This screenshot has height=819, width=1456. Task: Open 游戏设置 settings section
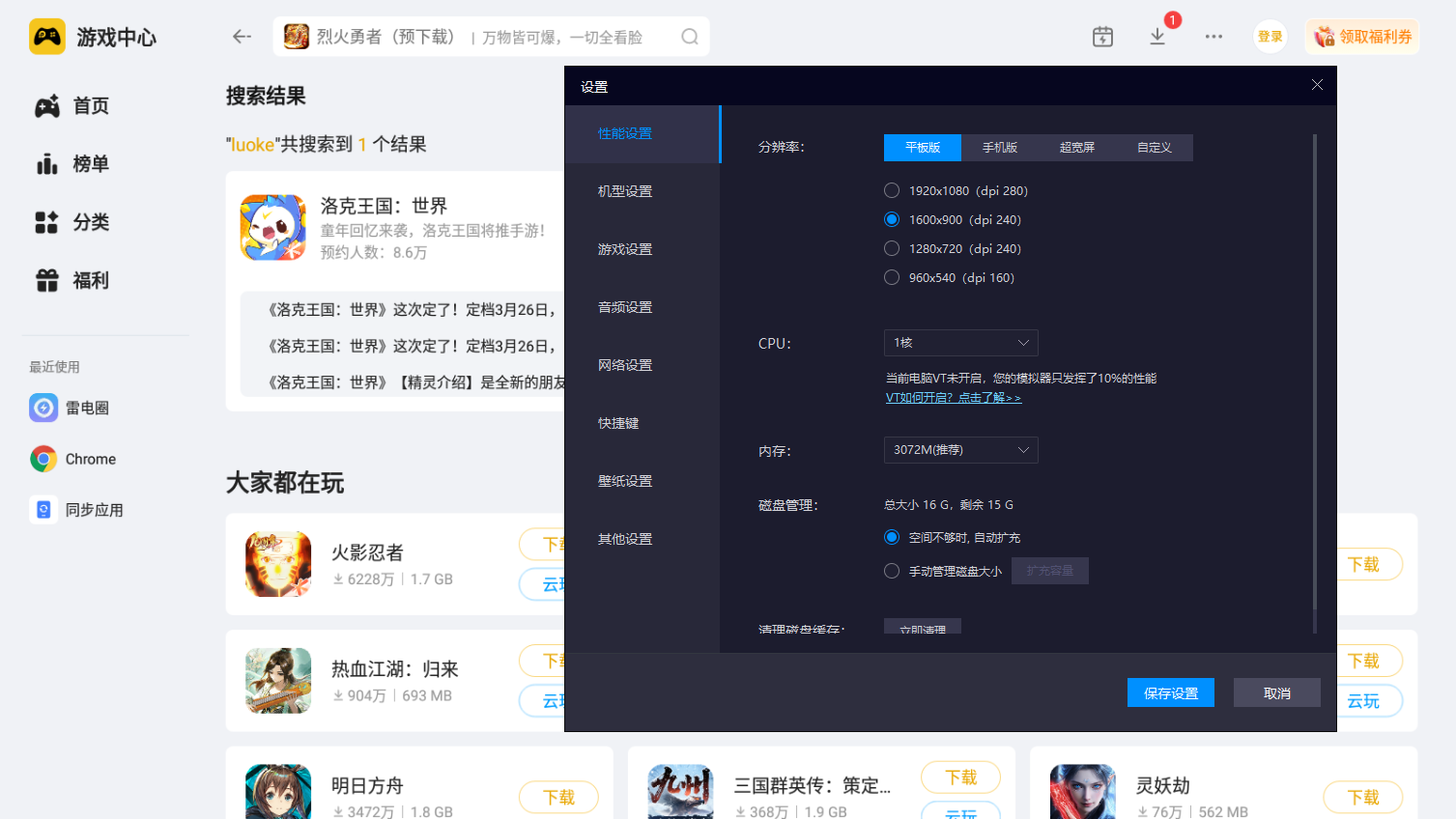coord(642,250)
